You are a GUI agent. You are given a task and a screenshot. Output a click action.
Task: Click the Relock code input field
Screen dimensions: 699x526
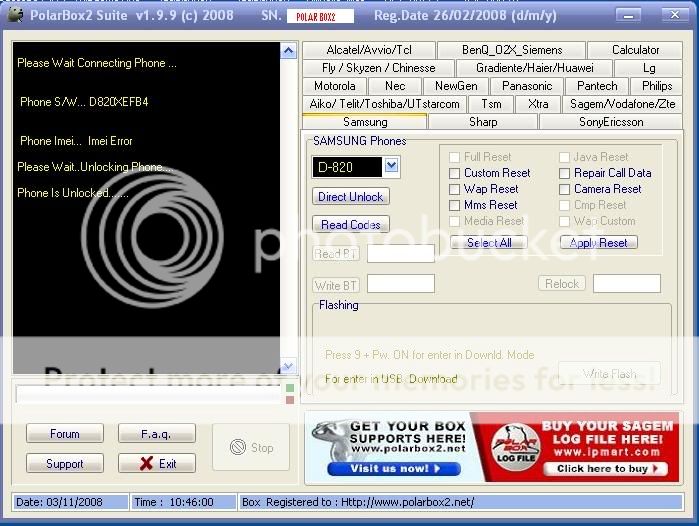point(627,284)
